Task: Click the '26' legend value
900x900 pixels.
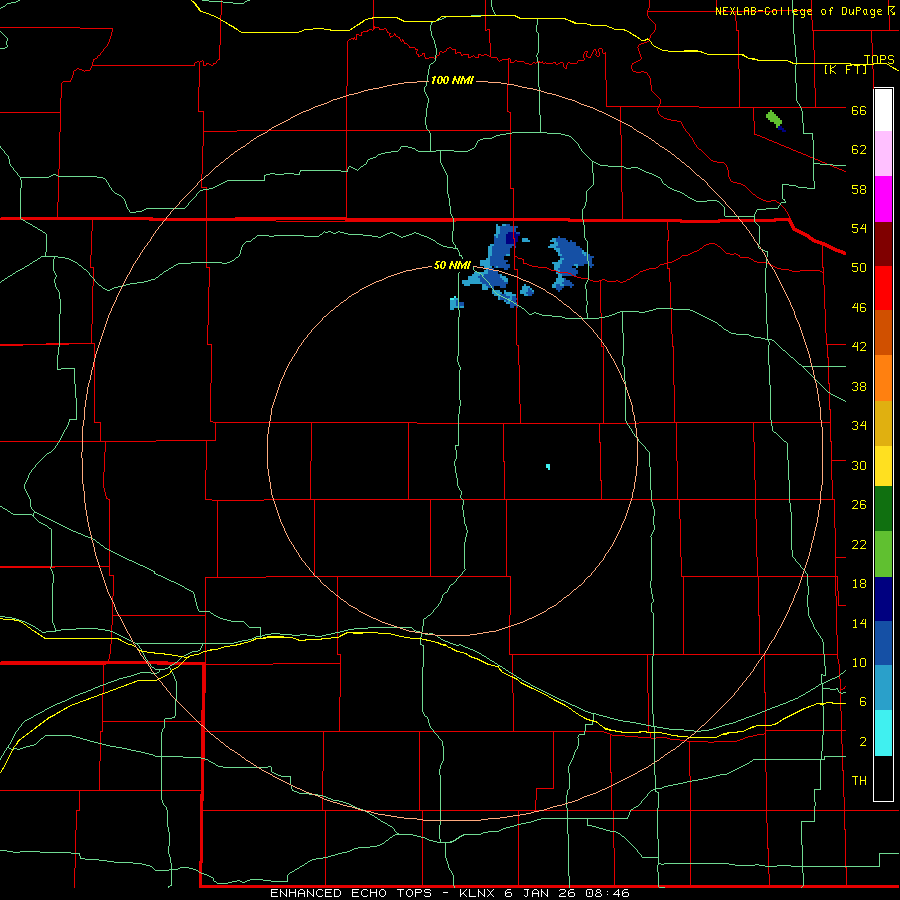Action: [x=859, y=505]
